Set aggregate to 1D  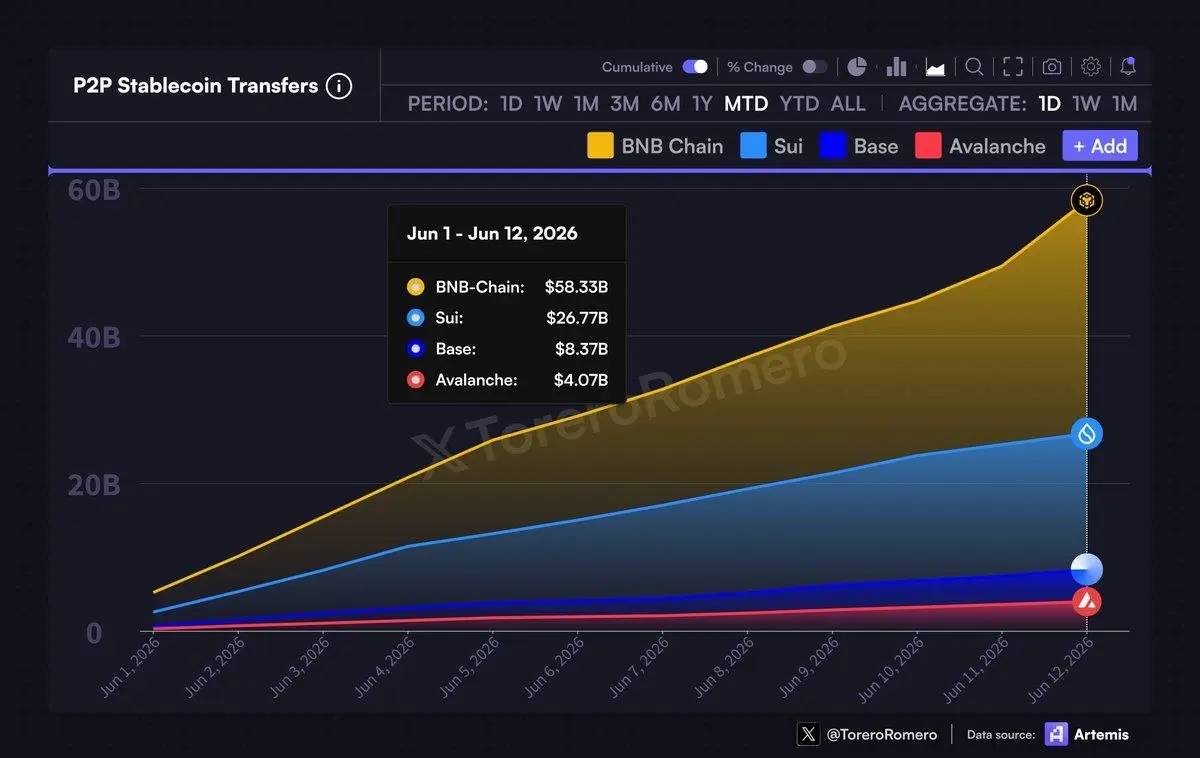[1049, 104]
